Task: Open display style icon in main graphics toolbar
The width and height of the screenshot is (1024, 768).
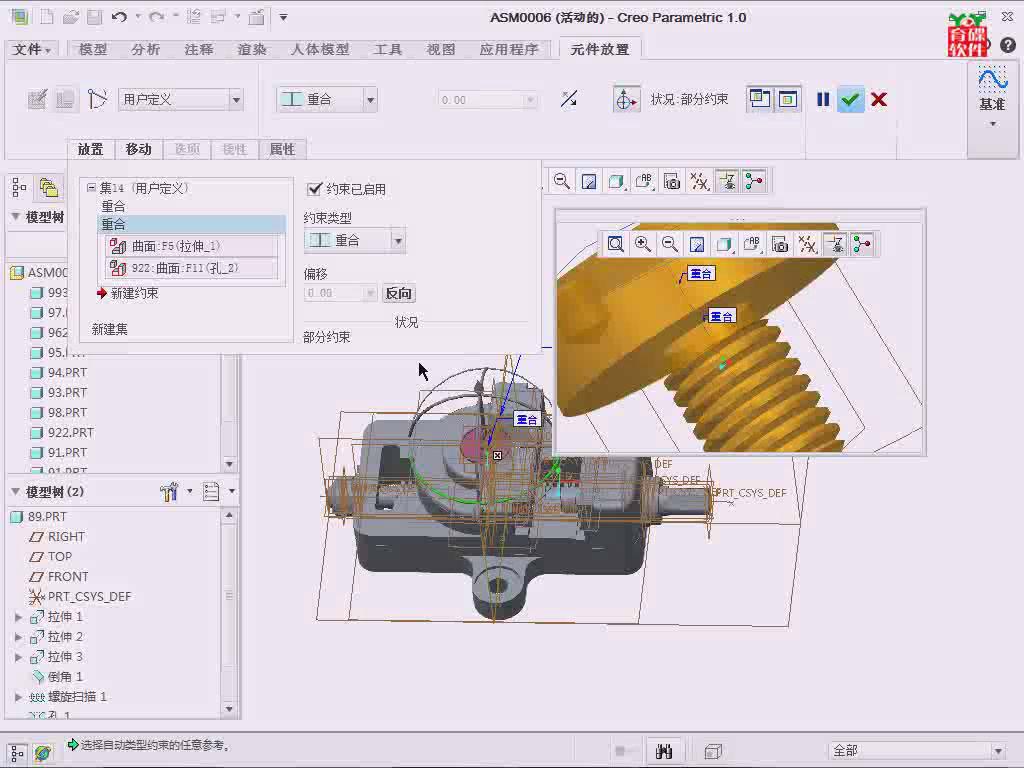Action: (x=616, y=181)
